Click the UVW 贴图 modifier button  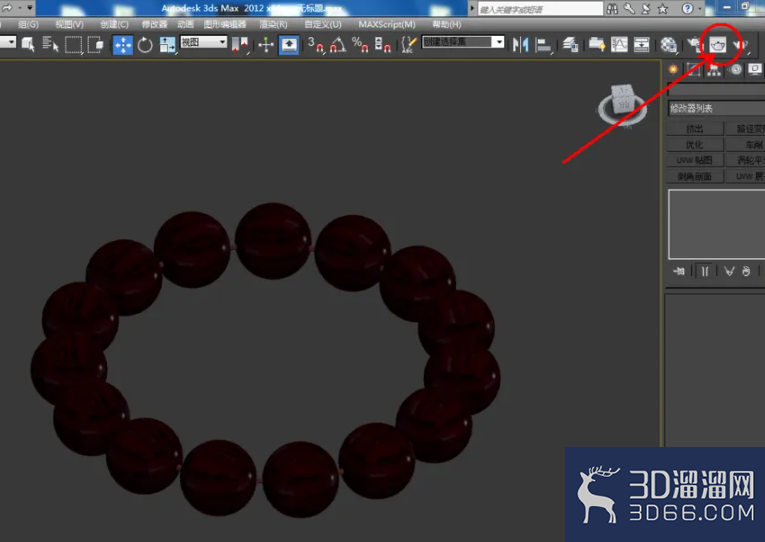point(695,161)
